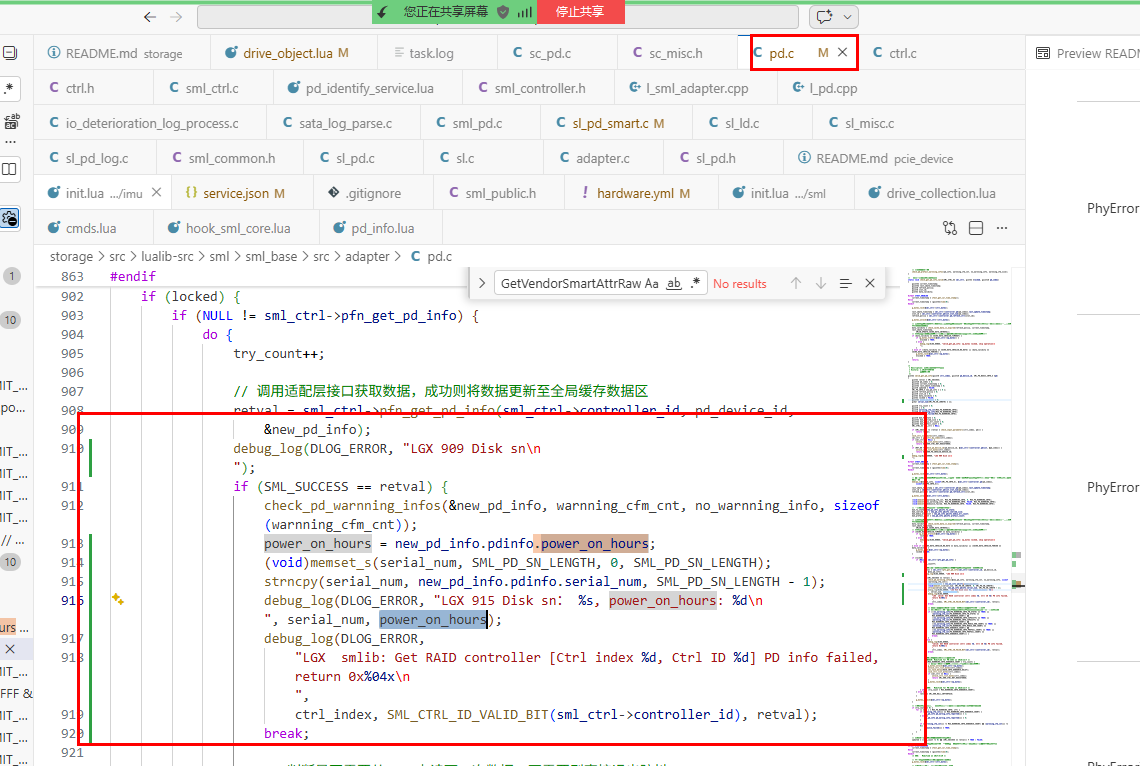Expand the replace field in find widget
Viewport: 1140px width, 766px height.
click(x=481, y=283)
